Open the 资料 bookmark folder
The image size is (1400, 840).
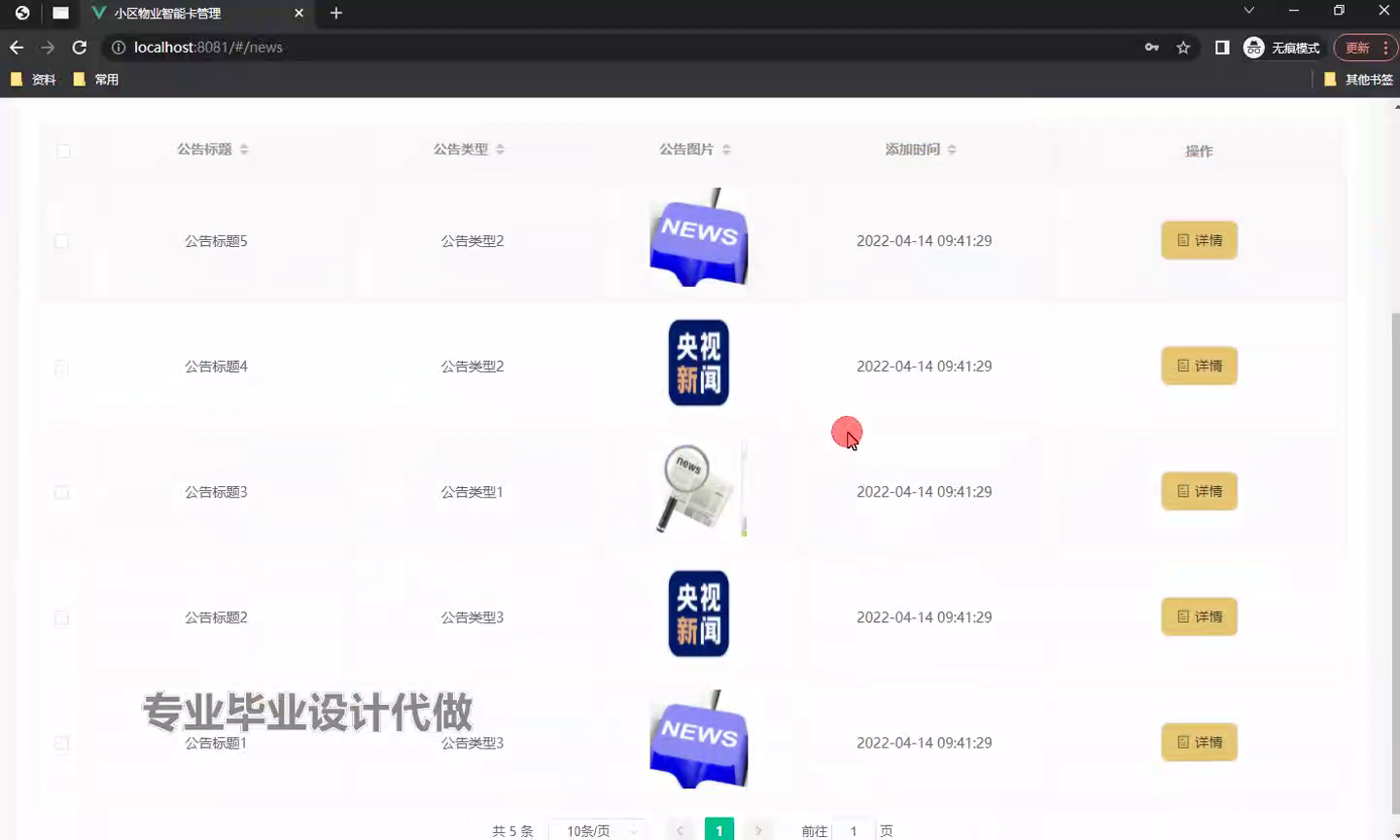33,80
